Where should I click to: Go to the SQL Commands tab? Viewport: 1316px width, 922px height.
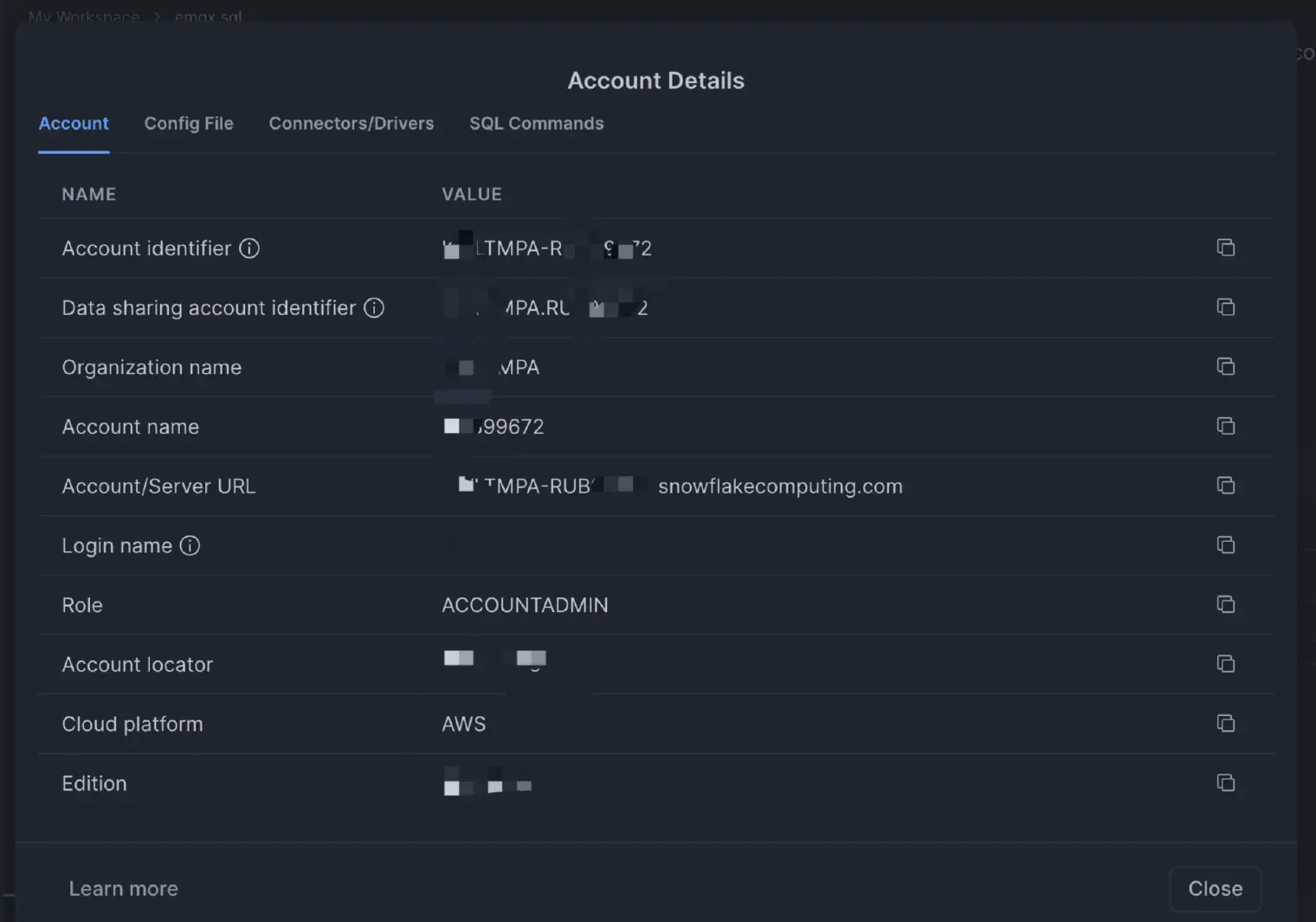(536, 124)
